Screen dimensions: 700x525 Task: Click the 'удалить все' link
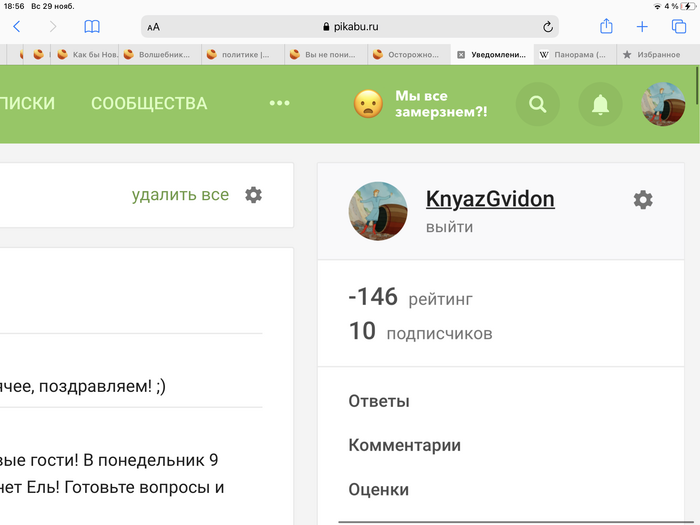[x=180, y=195]
